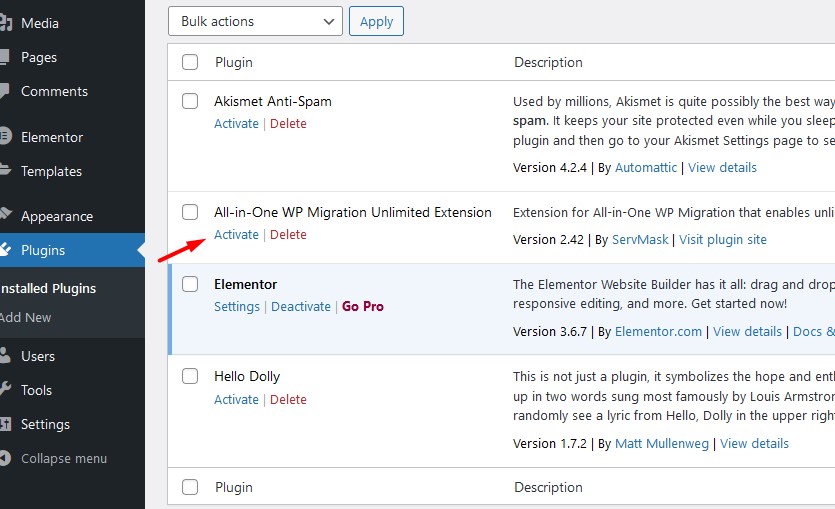
Task: Click the Templates folder icon
Action: click(5, 170)
